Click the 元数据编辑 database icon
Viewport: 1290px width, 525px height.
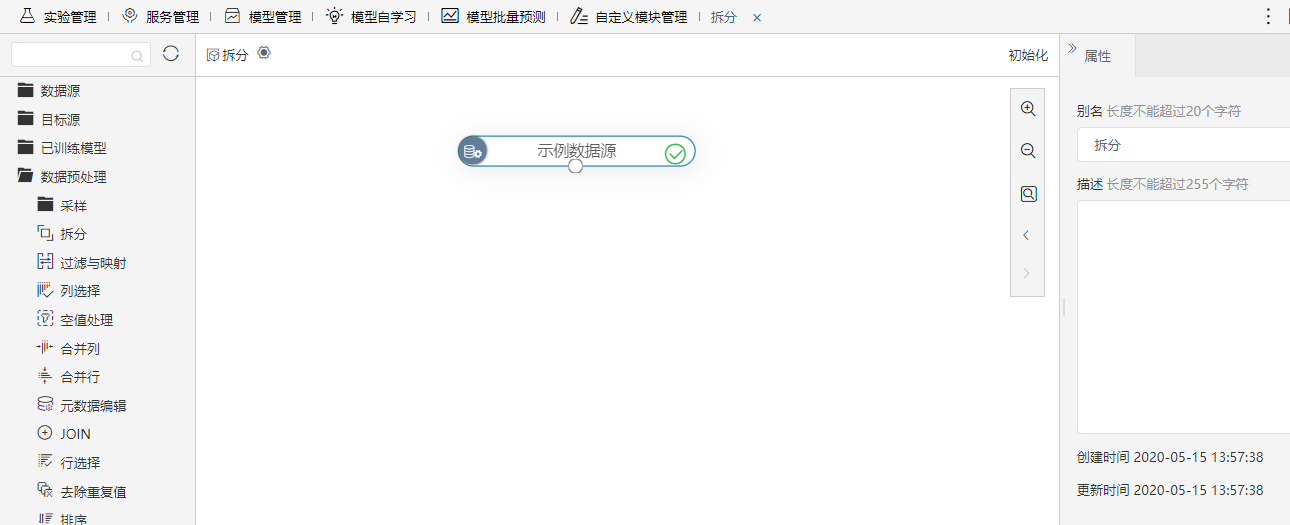coord(44,404)
